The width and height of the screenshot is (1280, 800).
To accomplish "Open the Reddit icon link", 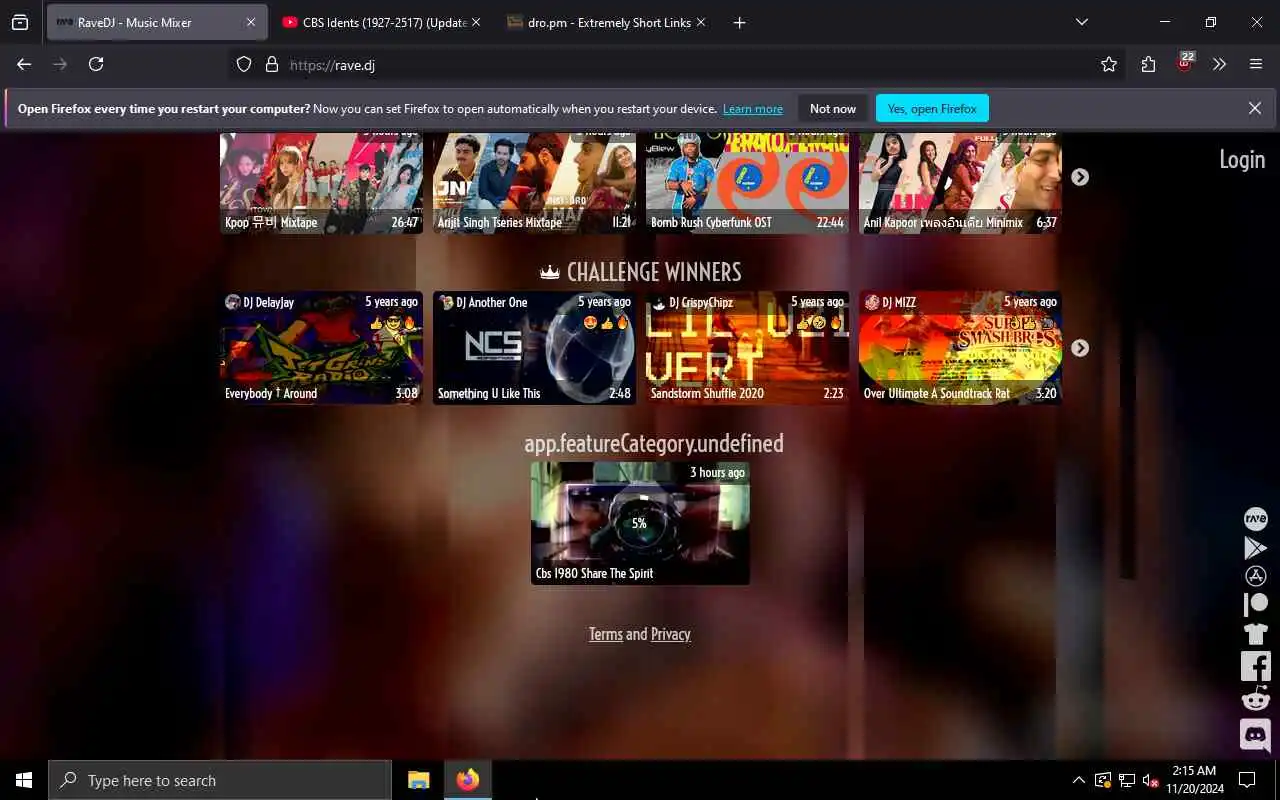I will click(x=1255, y=699).
